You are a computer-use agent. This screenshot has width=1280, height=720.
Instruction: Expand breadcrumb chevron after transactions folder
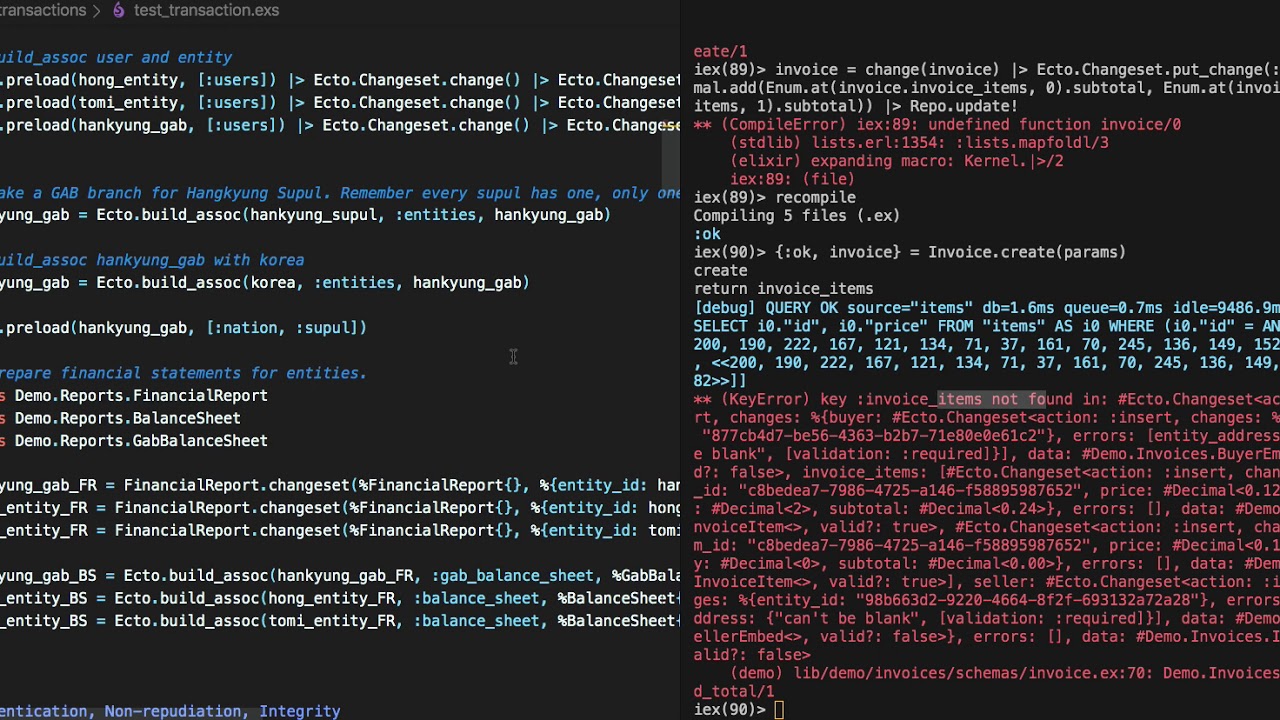pyautogui.click(x=98, y=10)
